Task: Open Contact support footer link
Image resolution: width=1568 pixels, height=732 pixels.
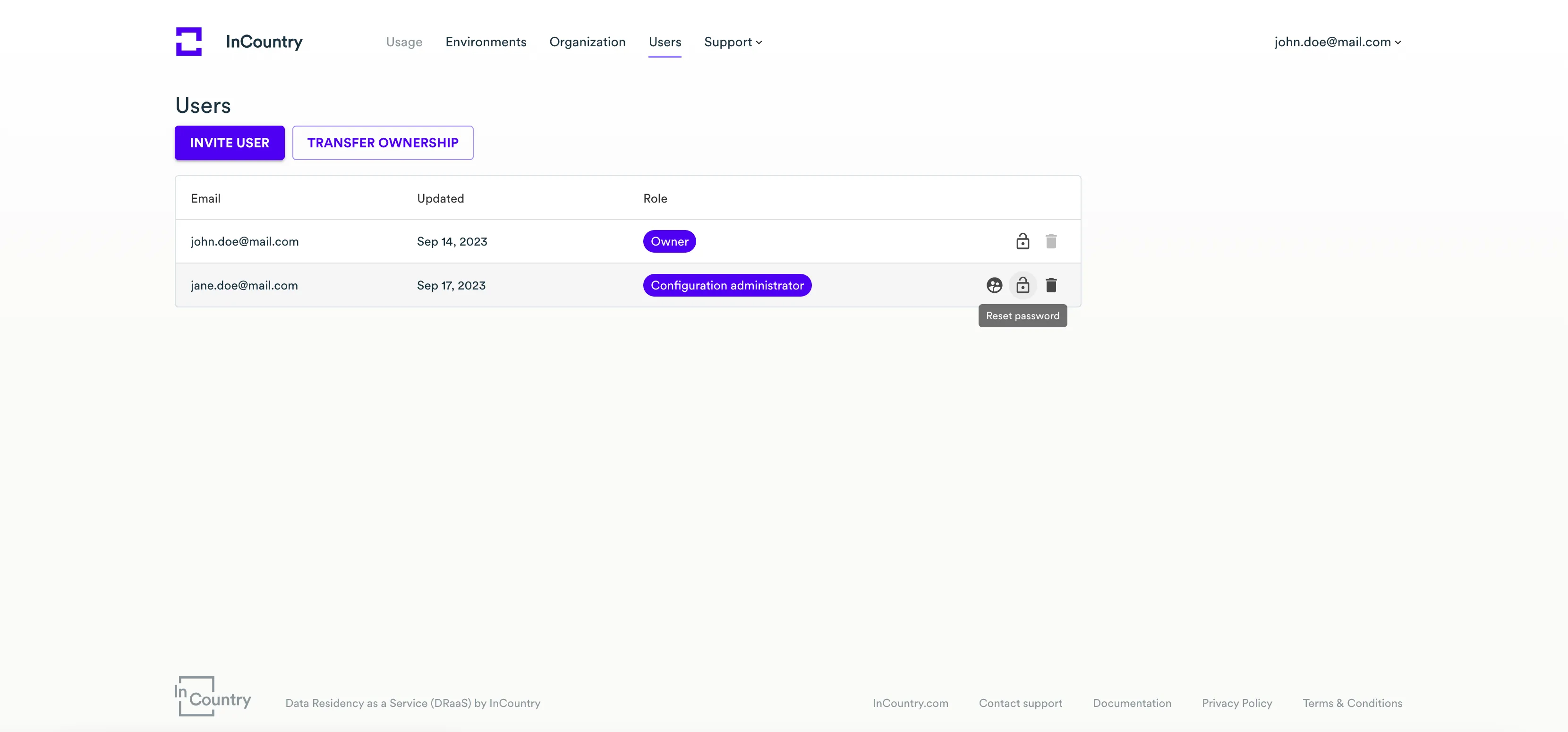Action: [x=1020, y=703]
